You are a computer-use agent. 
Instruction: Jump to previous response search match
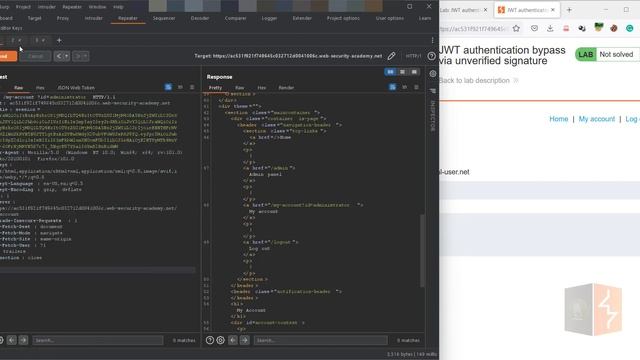(233, 340)
